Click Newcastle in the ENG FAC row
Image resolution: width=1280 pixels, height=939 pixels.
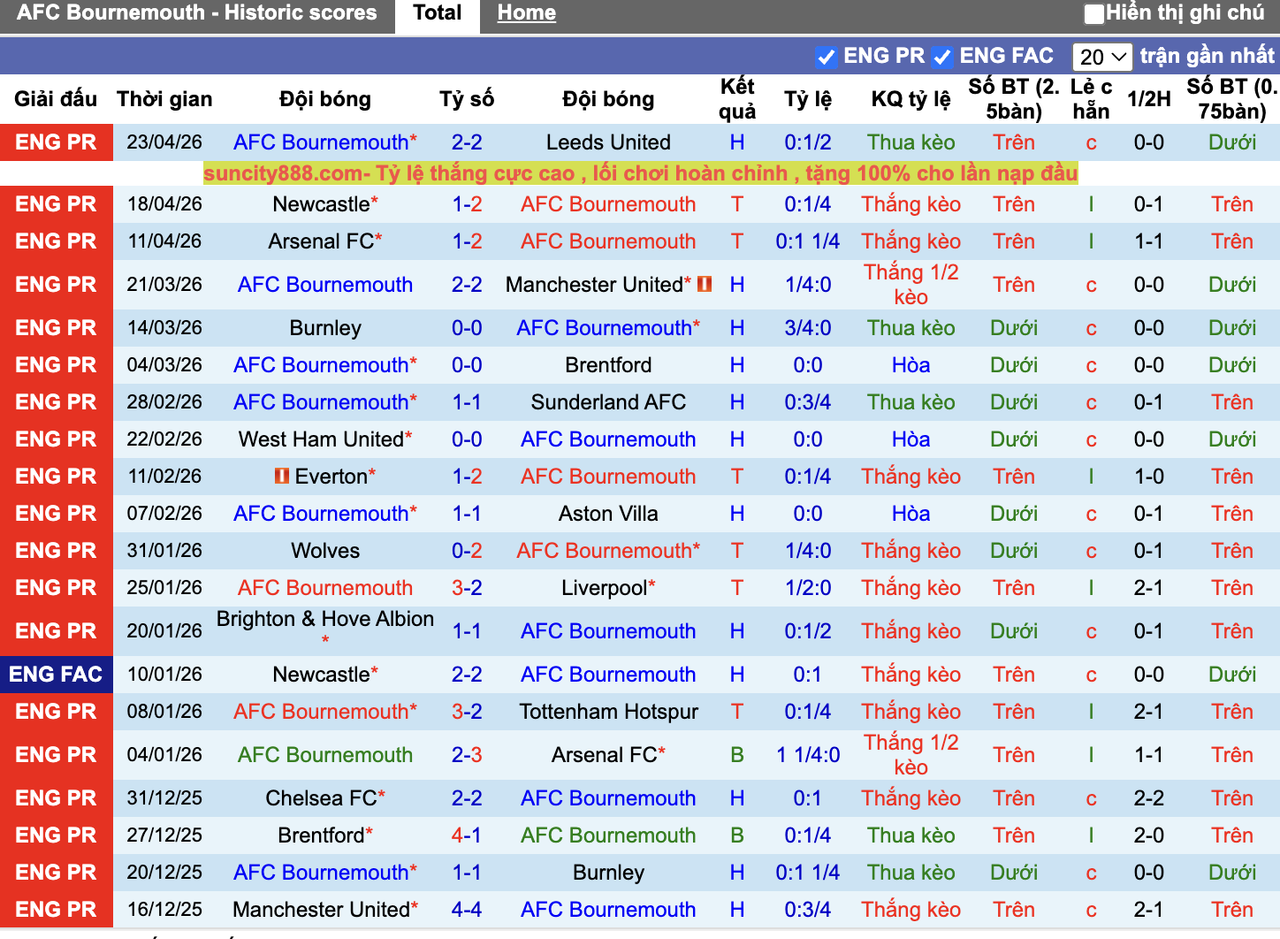pos(321,674)
